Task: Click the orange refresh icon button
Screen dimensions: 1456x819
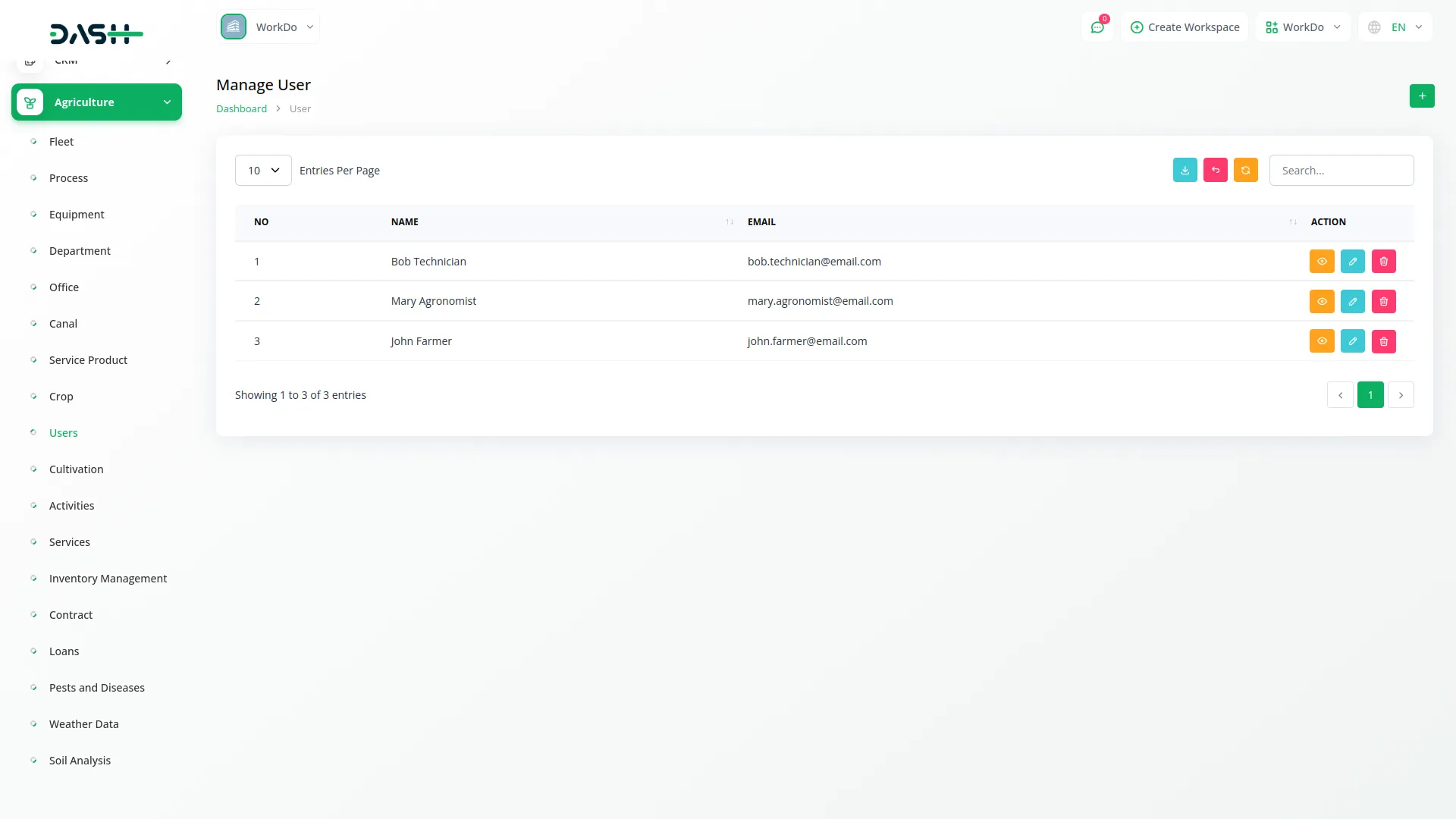Action: pyautogui.click(x=1245, y=170)
